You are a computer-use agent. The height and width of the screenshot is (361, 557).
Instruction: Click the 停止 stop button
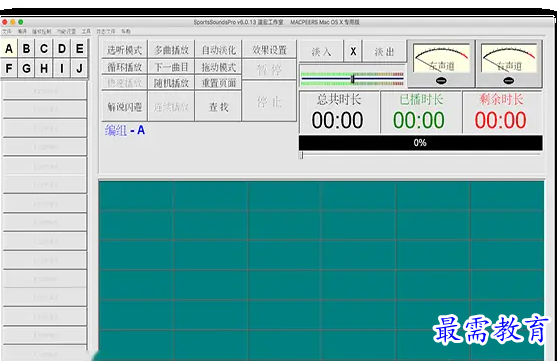269,102
